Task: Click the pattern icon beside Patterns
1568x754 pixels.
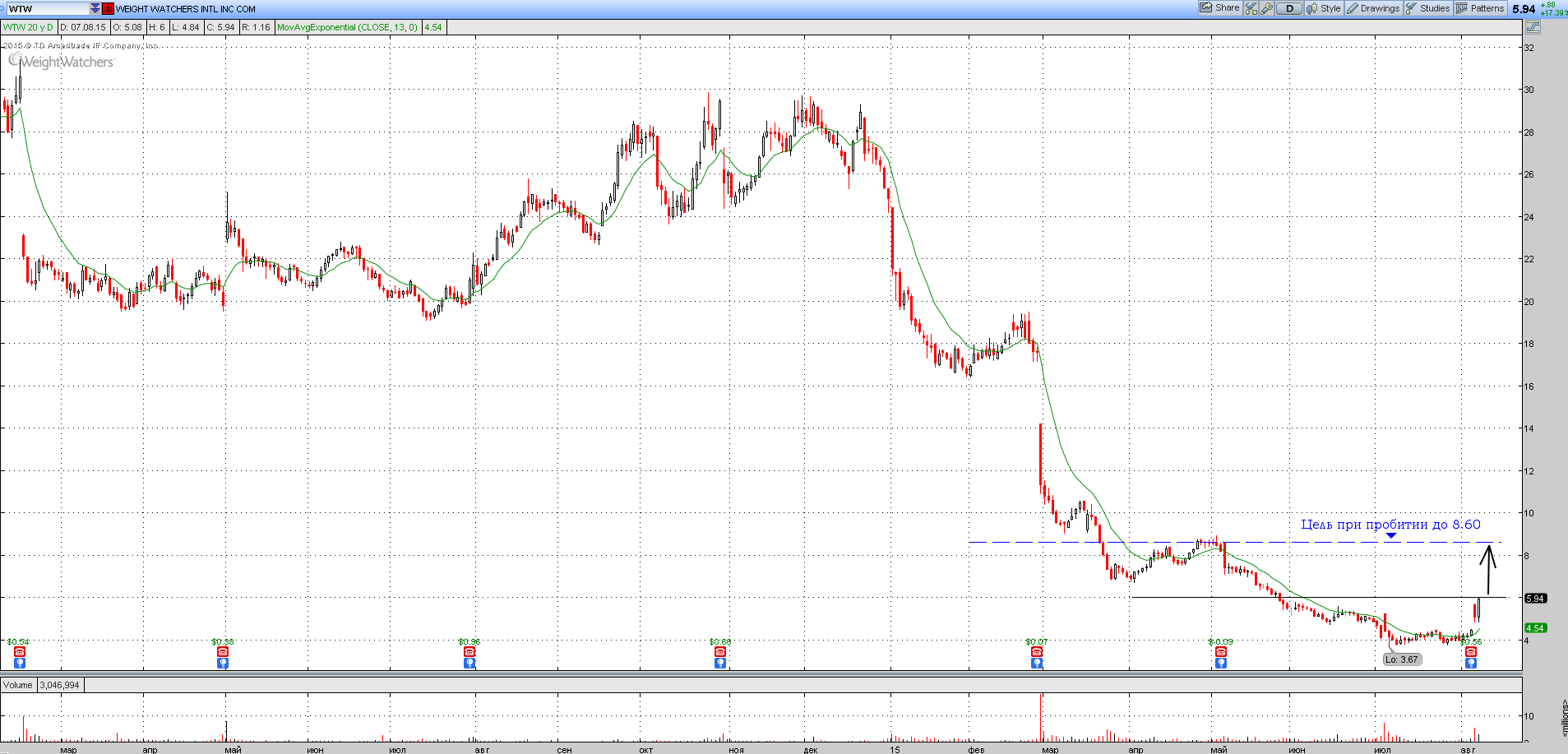Action: click(1462, 8)
